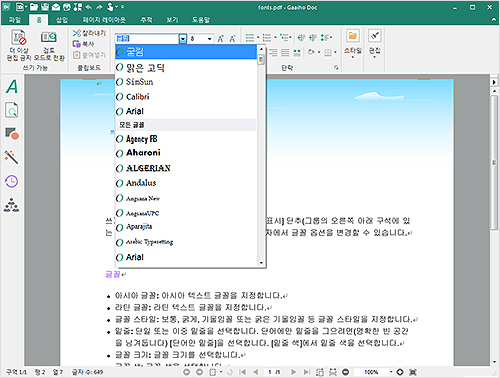Click 붙여넣기 (paste) in the clipboard group
This screenshot has height=378, width=500.
click(89, 55)
